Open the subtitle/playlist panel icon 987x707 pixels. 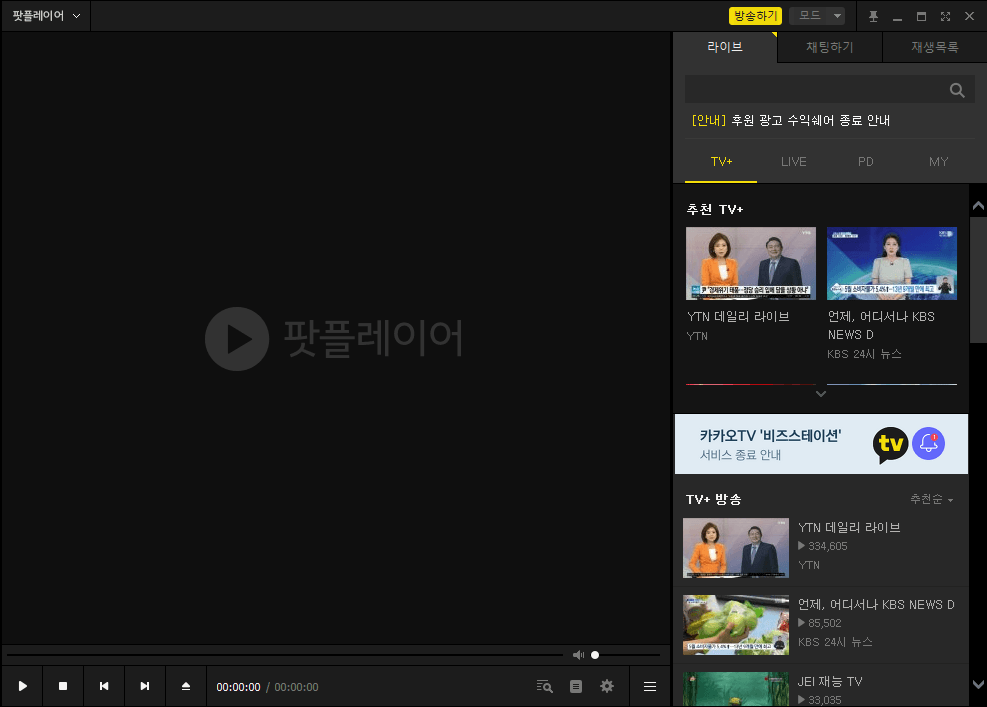pyautogui.click(x=575, y=686)
